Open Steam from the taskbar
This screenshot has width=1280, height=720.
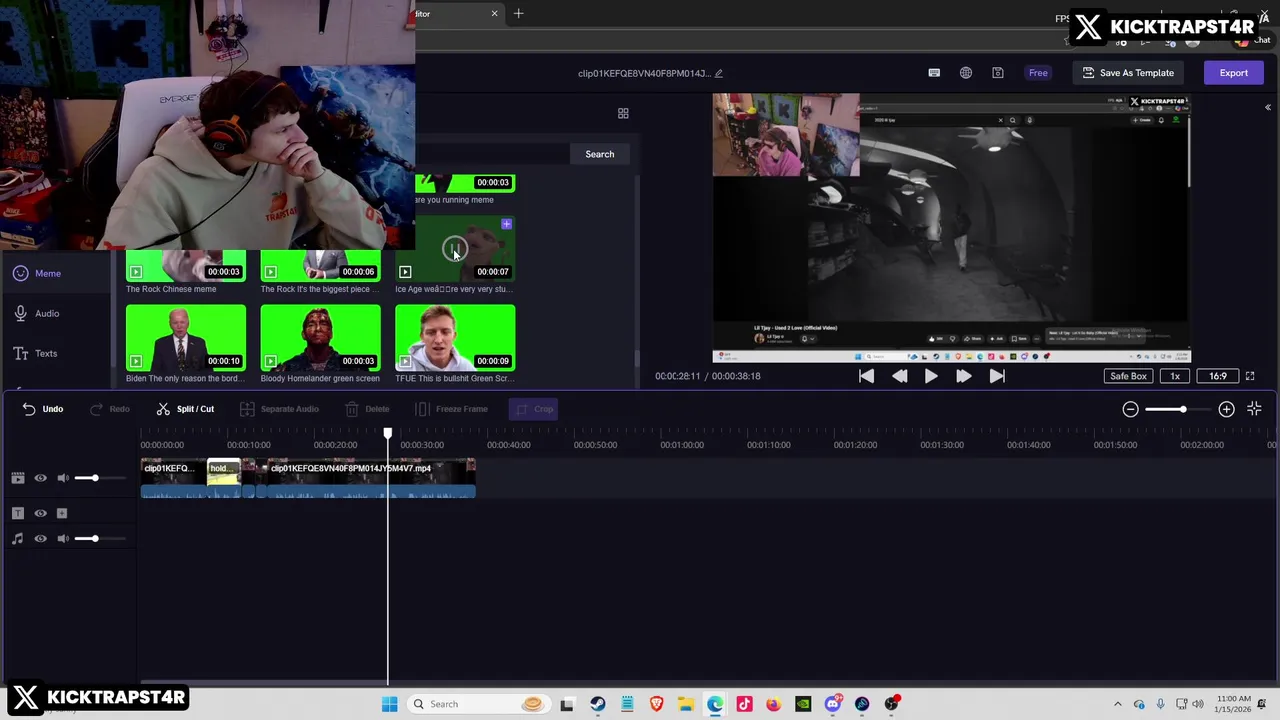coord(597,704)
